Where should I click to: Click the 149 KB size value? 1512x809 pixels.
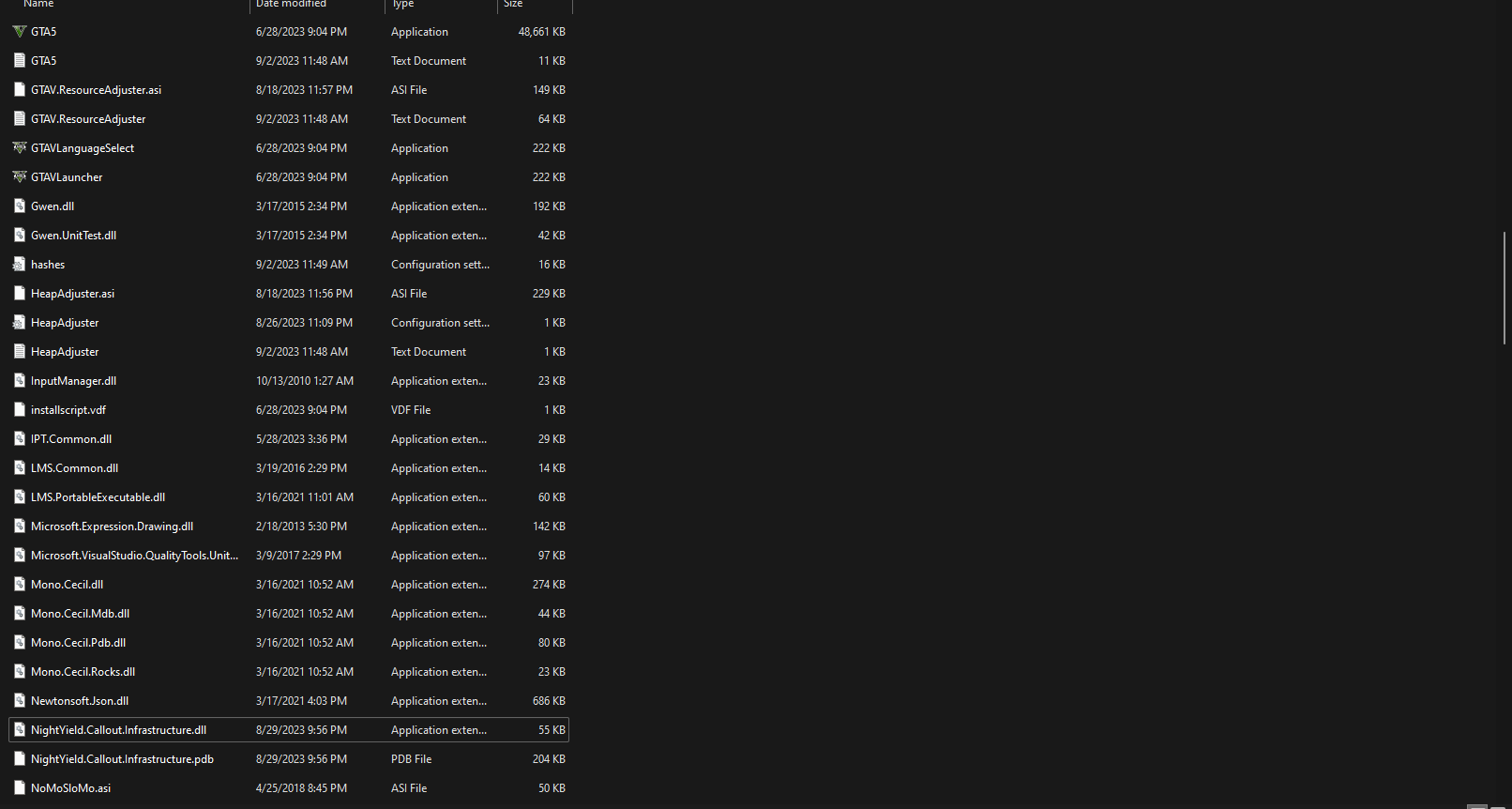[549, 90]
